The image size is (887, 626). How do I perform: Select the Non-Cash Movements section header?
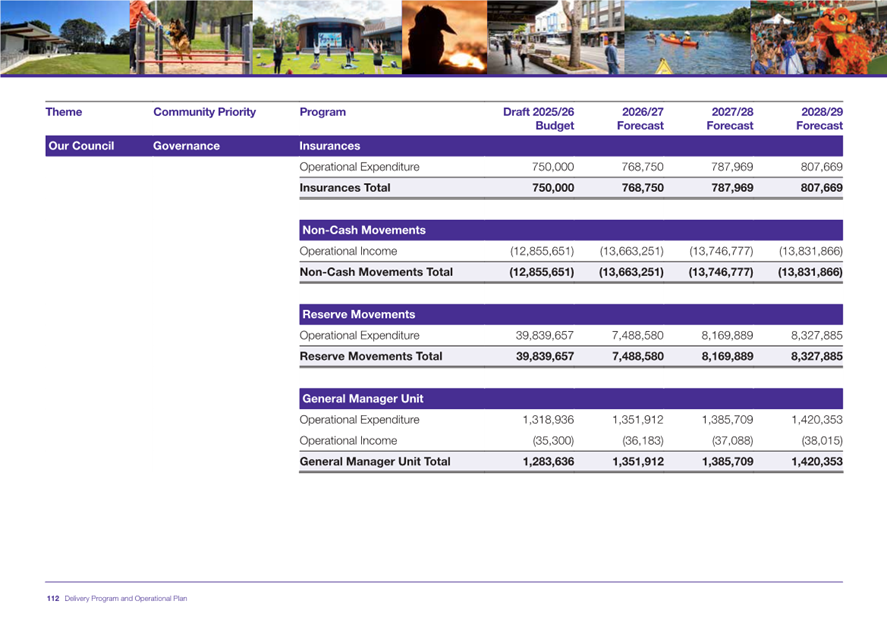click(570, 230)
